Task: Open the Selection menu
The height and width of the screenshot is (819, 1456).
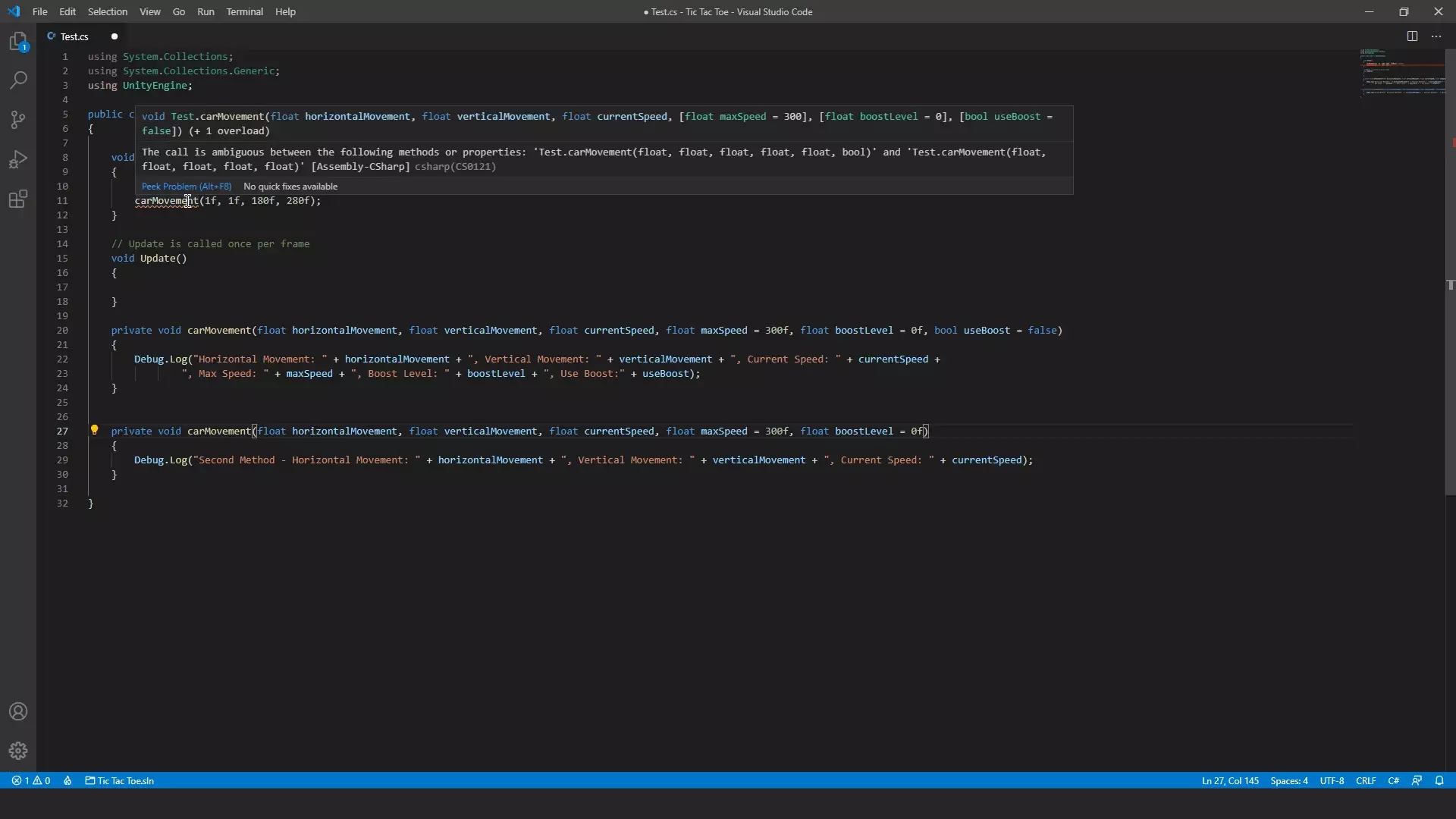Action: (x=108, y=11)
